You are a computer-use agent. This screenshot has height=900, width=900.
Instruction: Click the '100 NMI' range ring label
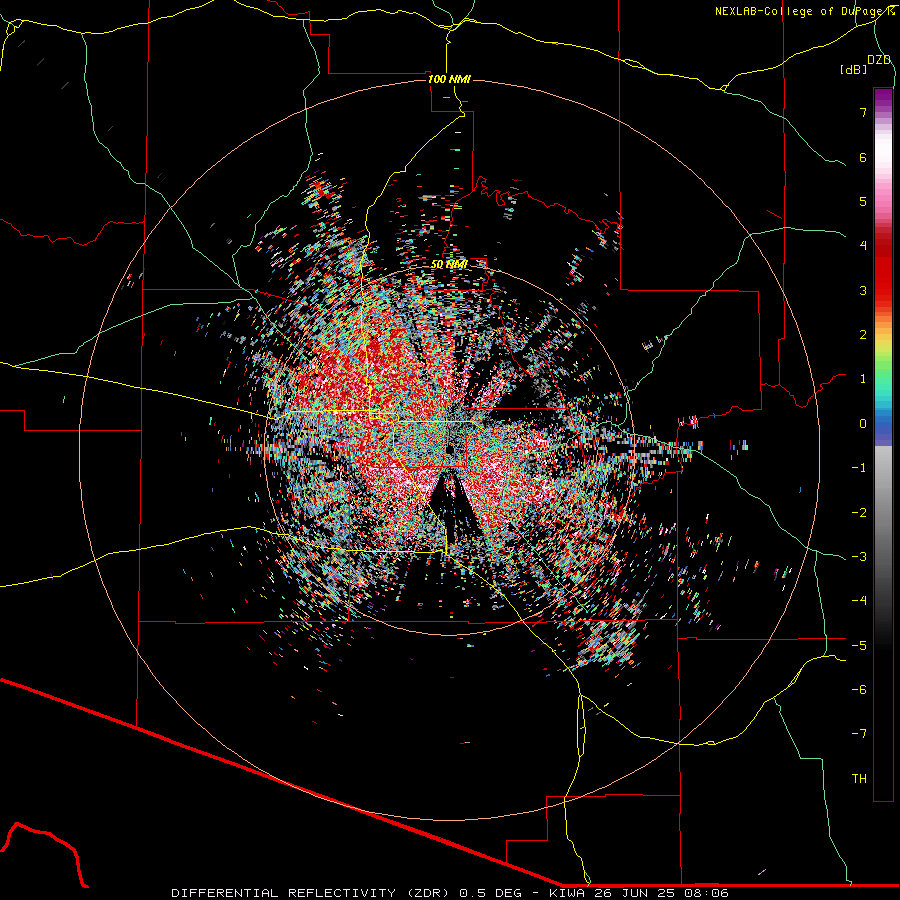point(449,79)
